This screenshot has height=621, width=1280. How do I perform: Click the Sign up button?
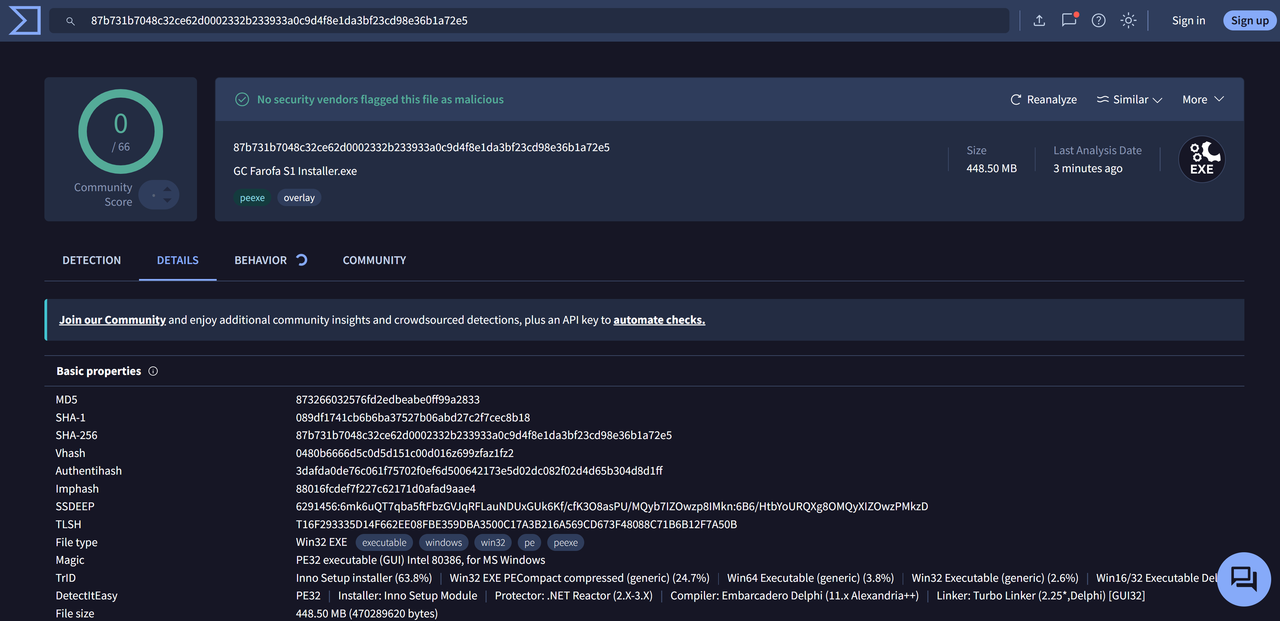coord(1250,20)
